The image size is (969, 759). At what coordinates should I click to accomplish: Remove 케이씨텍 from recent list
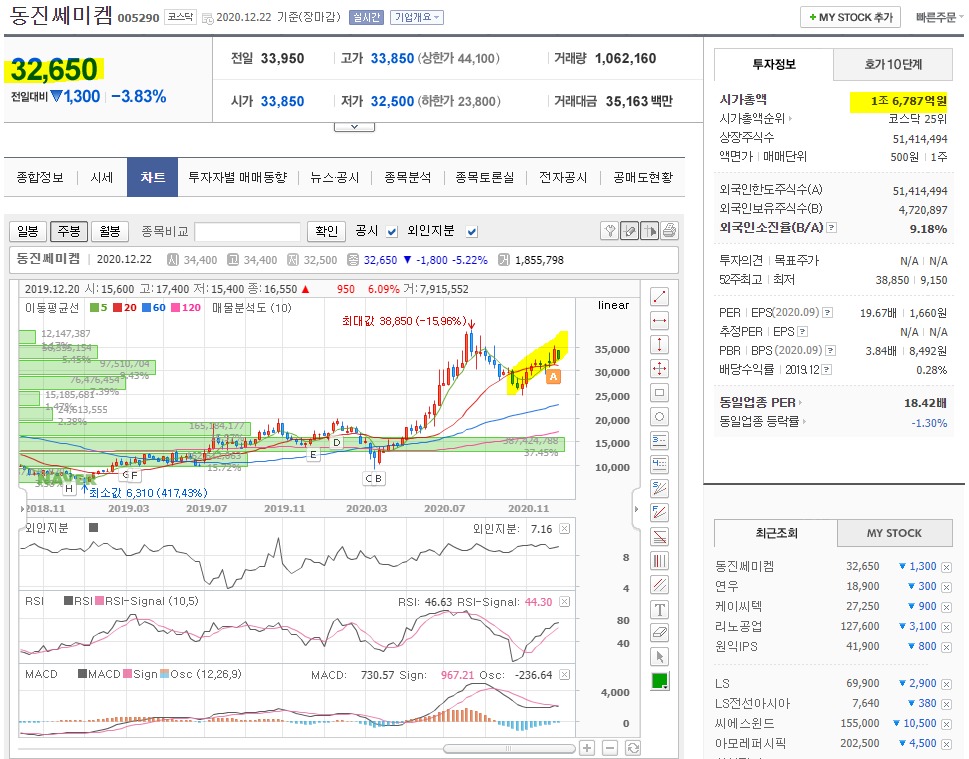(946, 607)
